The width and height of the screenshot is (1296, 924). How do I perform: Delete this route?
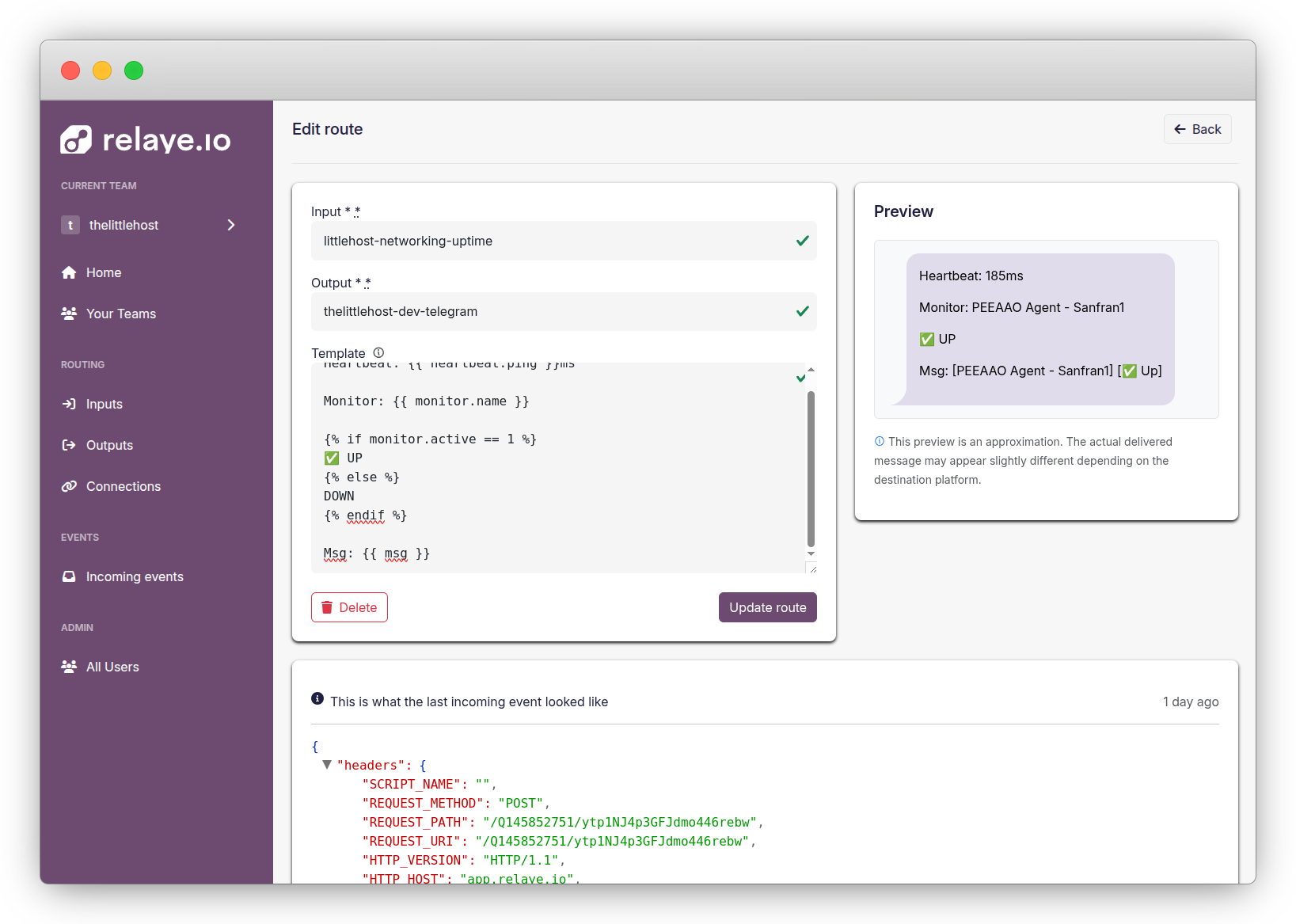(x=349, y=607)
